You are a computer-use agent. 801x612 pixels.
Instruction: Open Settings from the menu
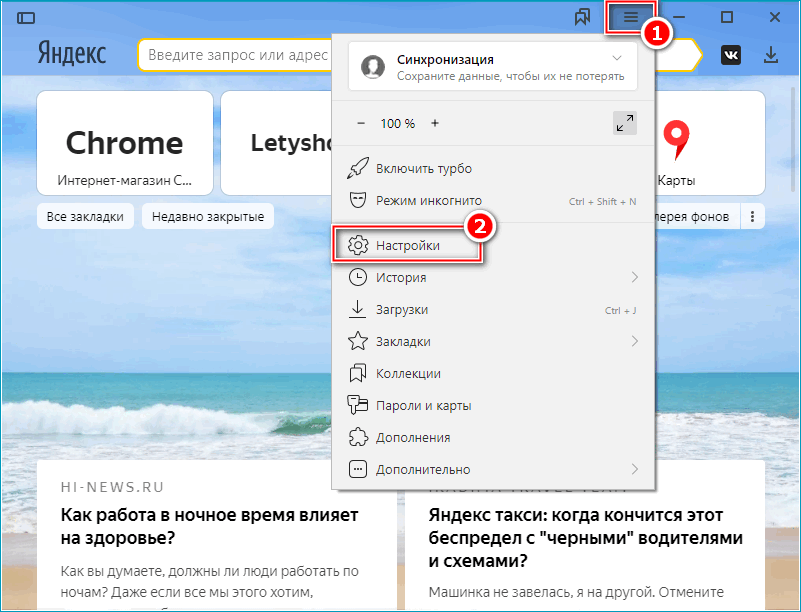tap(408, 245)
